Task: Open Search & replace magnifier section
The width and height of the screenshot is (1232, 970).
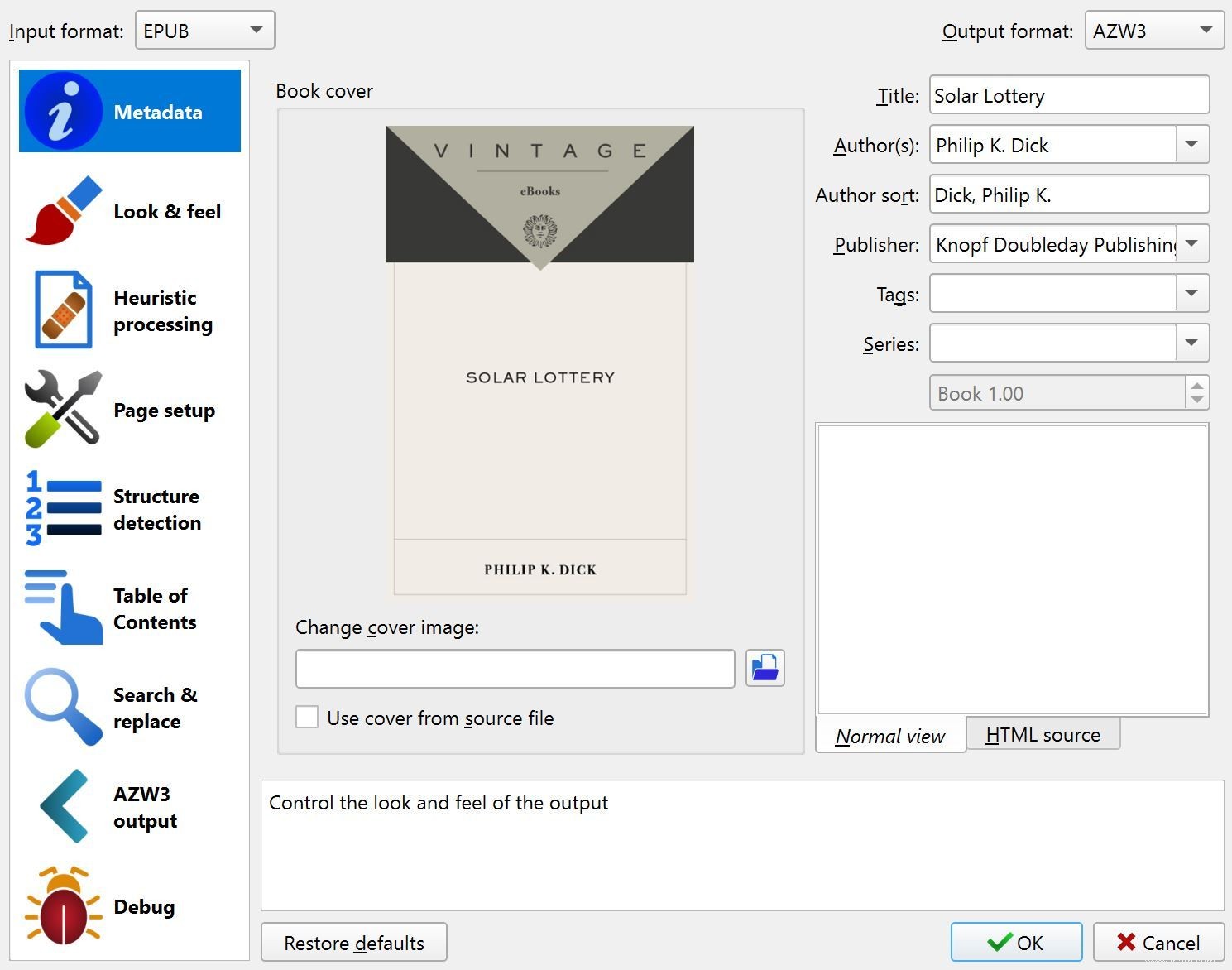Action: (x=130, y=708)
